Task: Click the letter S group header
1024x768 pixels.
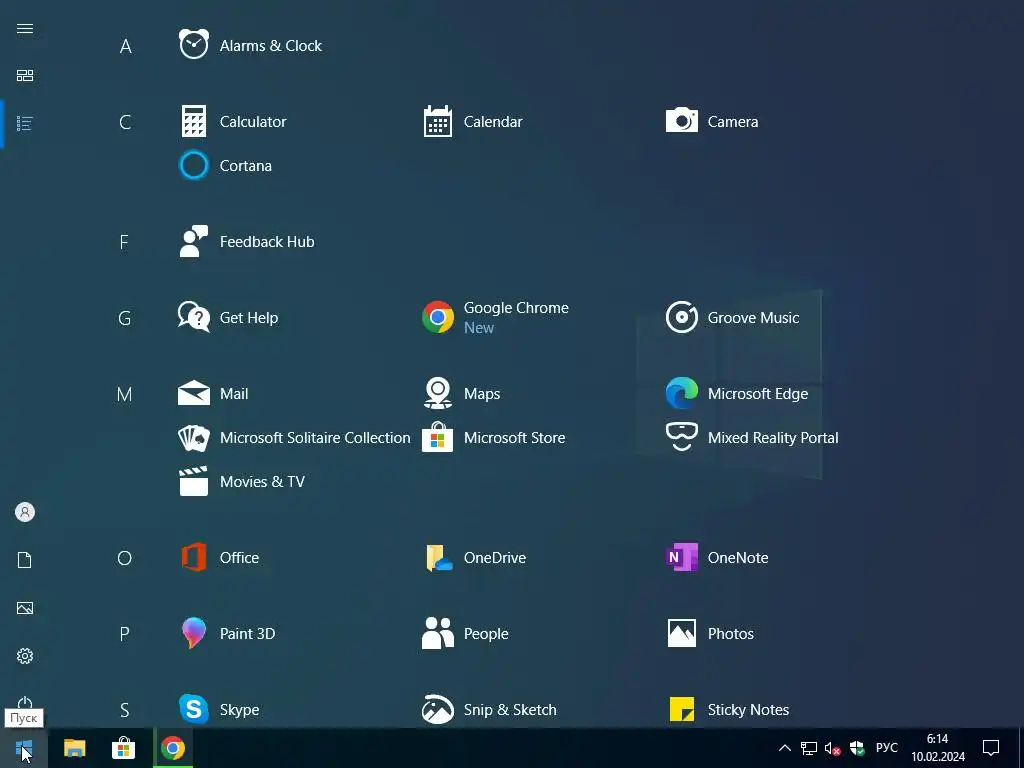Action: pos(124,710)
